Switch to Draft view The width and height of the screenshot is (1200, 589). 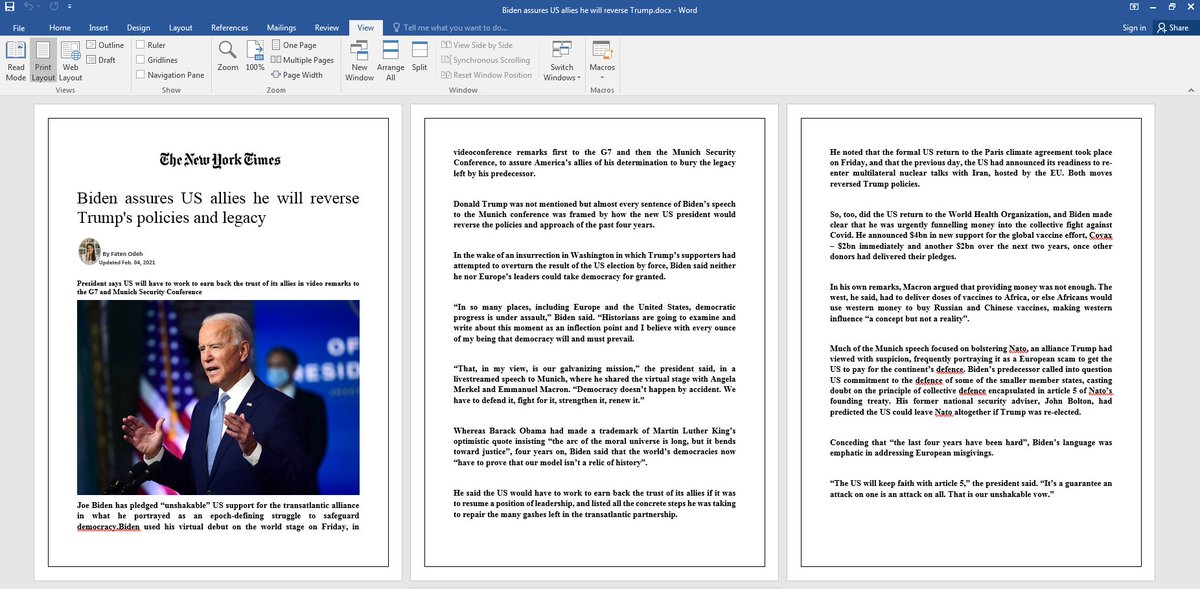click(101, 60)
